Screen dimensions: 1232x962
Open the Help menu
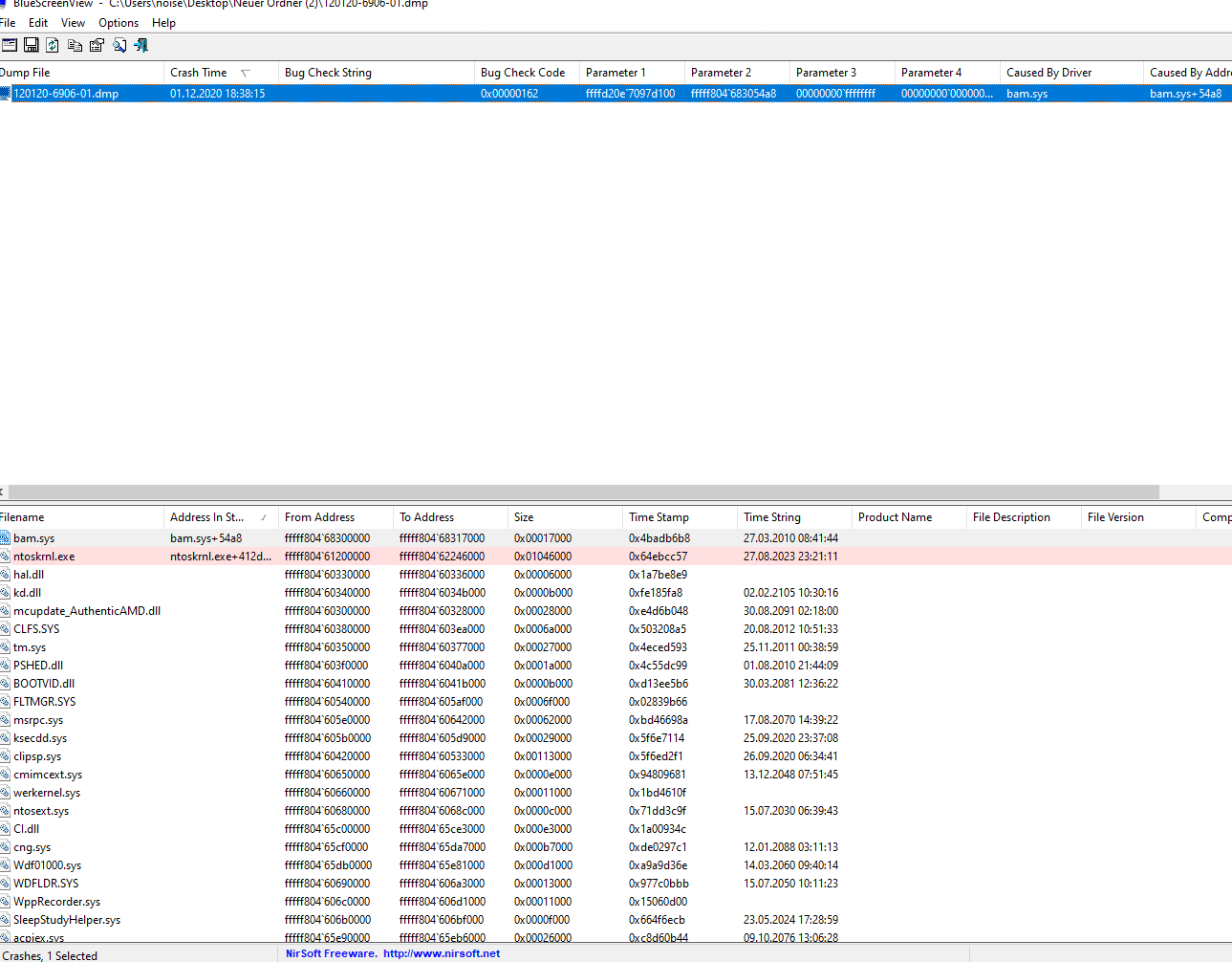click(x=163, y=23)
